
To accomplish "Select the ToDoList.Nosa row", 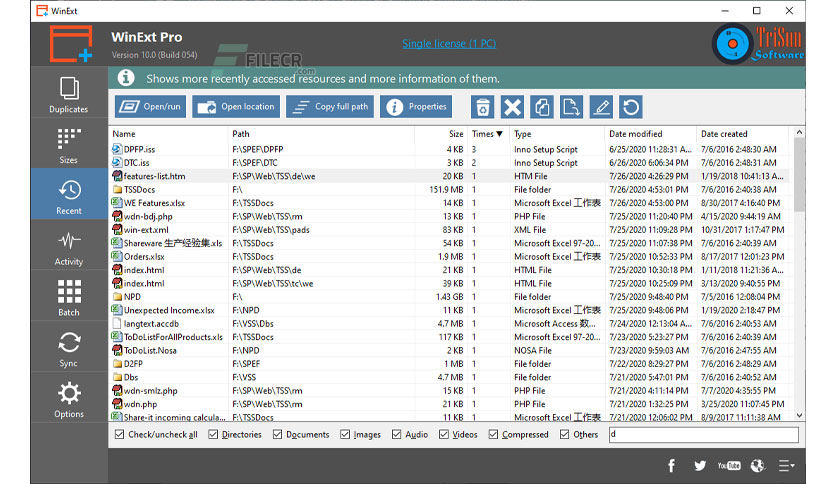I will tap(449, 350).
